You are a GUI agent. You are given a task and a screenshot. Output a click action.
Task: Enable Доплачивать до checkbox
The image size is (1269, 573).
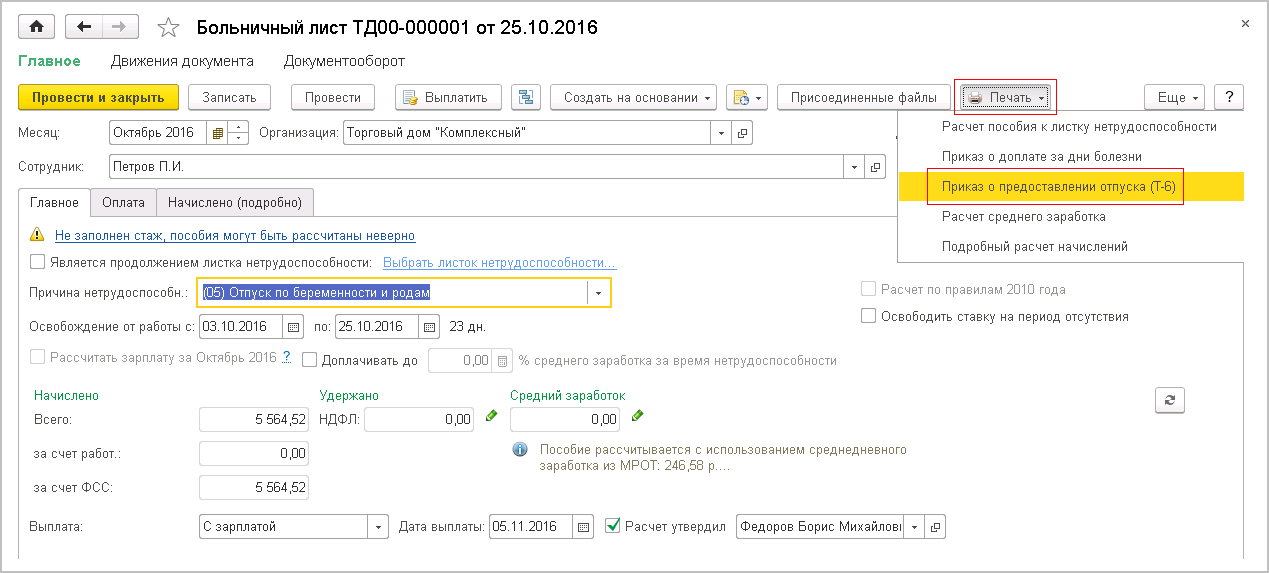tap(309, 360)
